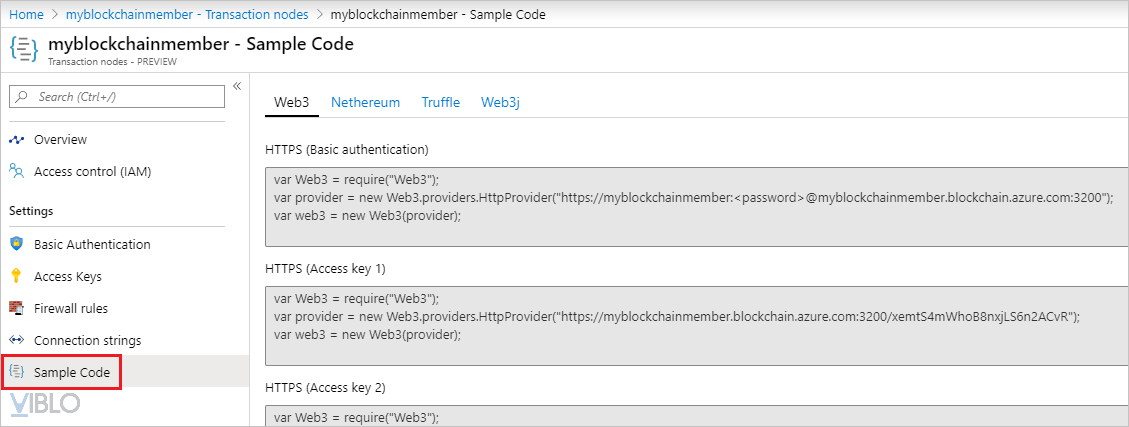Click the Firewall rules icon
Image resolution: width=1129 pixels, height=427 pixels.
[16, 308]
